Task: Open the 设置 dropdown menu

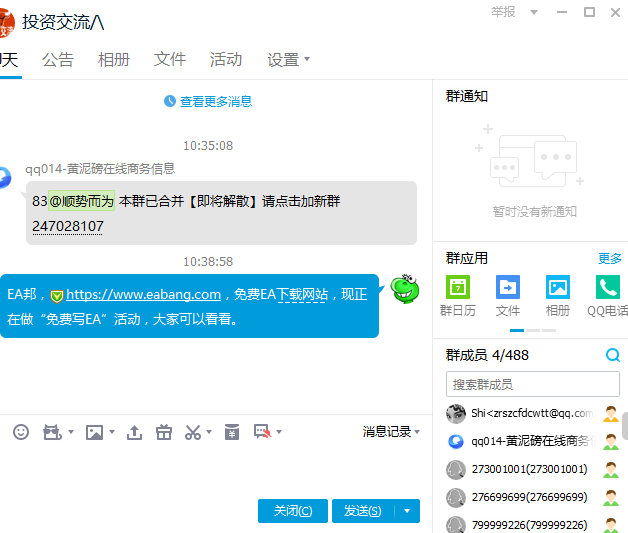Action: (288, 60)
